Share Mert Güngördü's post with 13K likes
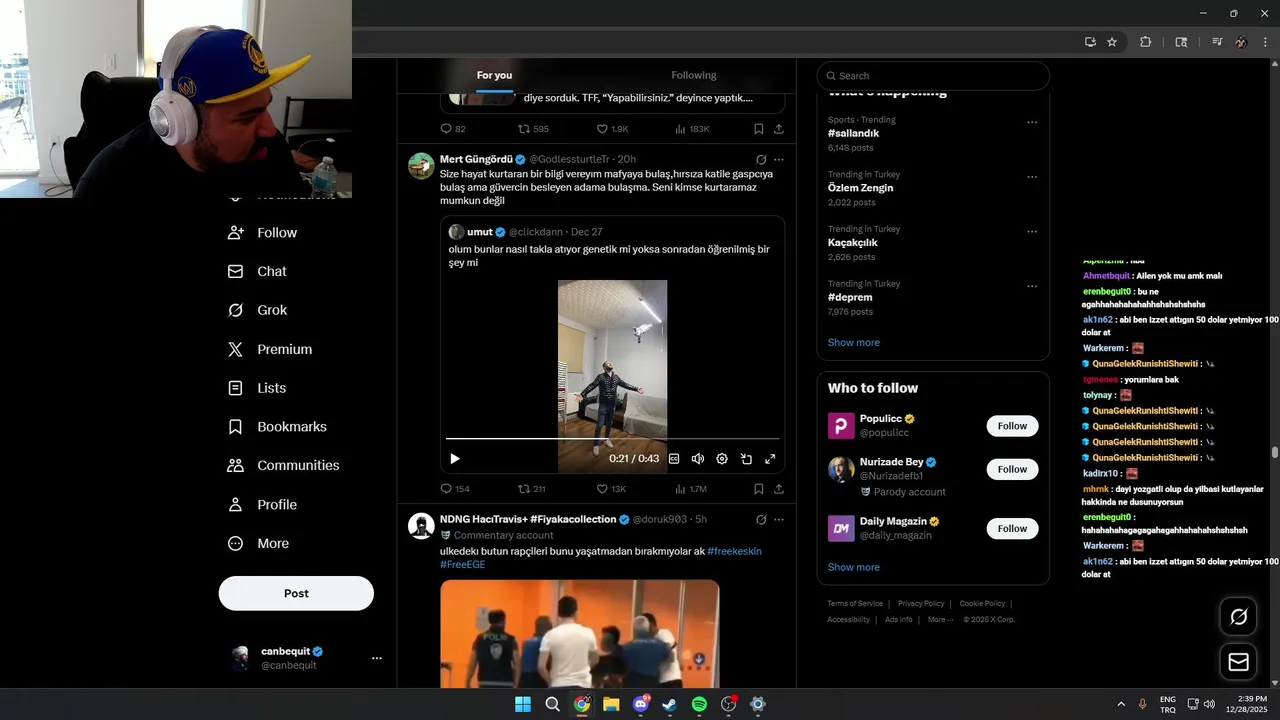This screenshot has width=1280, height=720. point(778,489)
